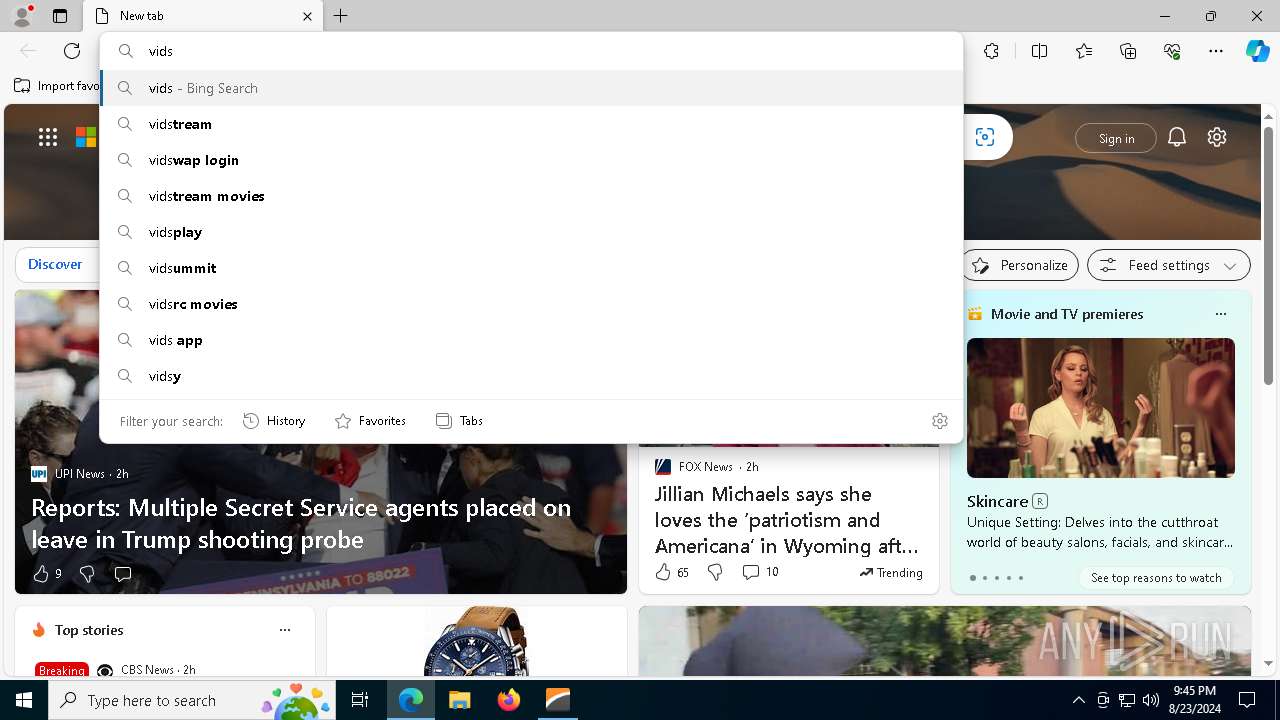Click the Trending label
The width and height of the screenshot is (1280, 720).
coord(891,573)
